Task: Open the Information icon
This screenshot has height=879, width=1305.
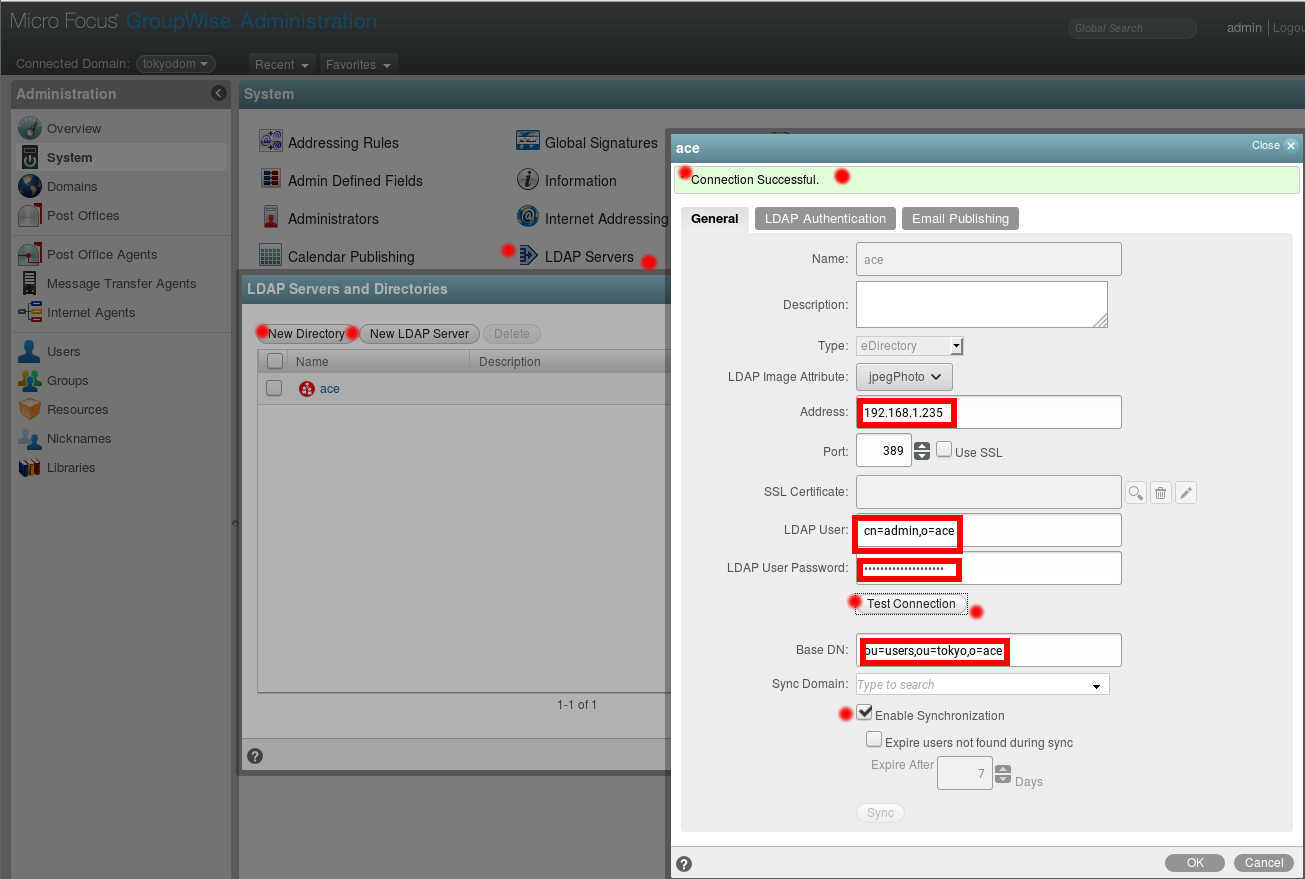Action: pyautogui.click(x=528, y=180)
